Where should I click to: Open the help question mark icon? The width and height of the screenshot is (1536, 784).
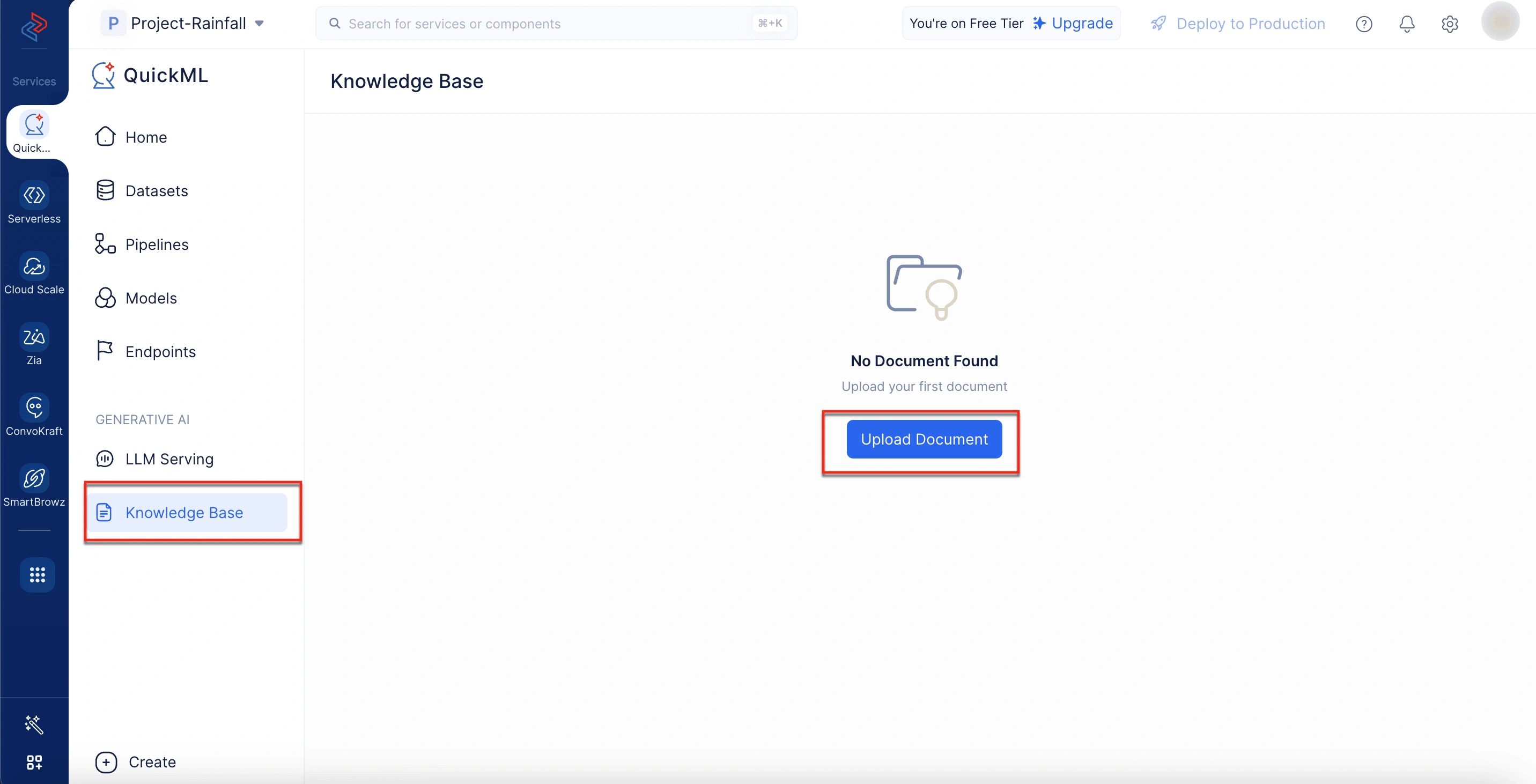coord(1364,24)
